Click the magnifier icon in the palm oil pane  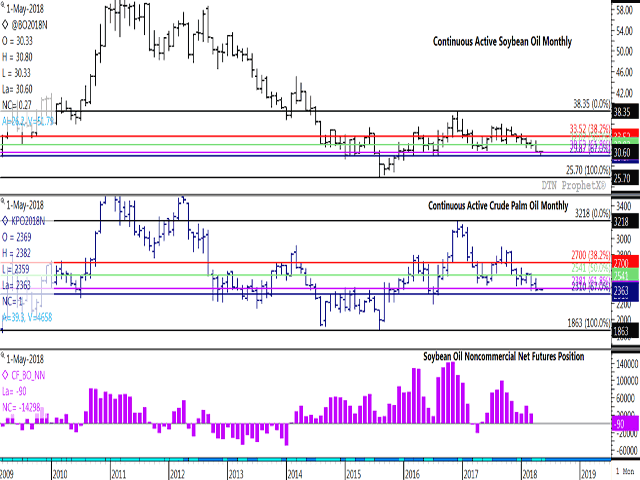click(x=2, y=200)
